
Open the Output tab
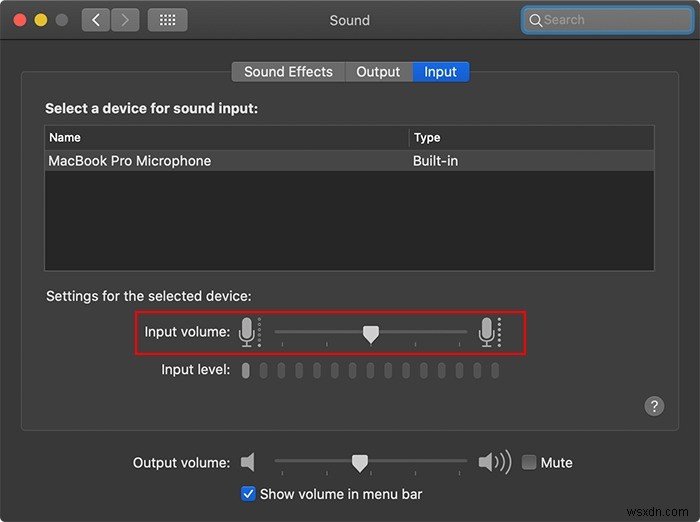point(378,72)
